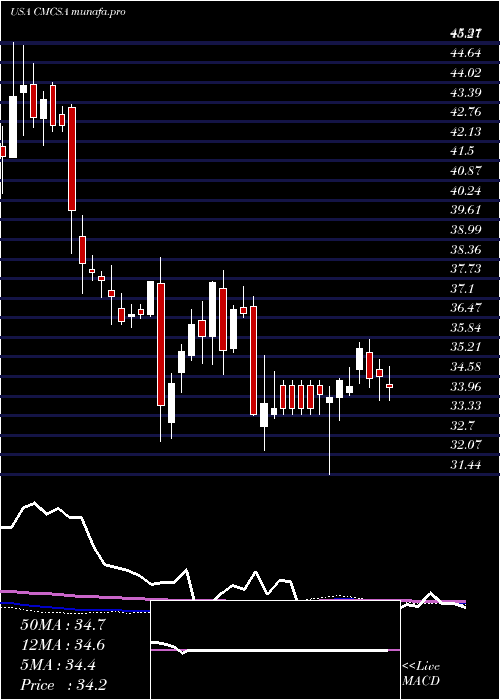Click the 39.61 price axis label
500x700 pixels.
(x=466, y=210)
